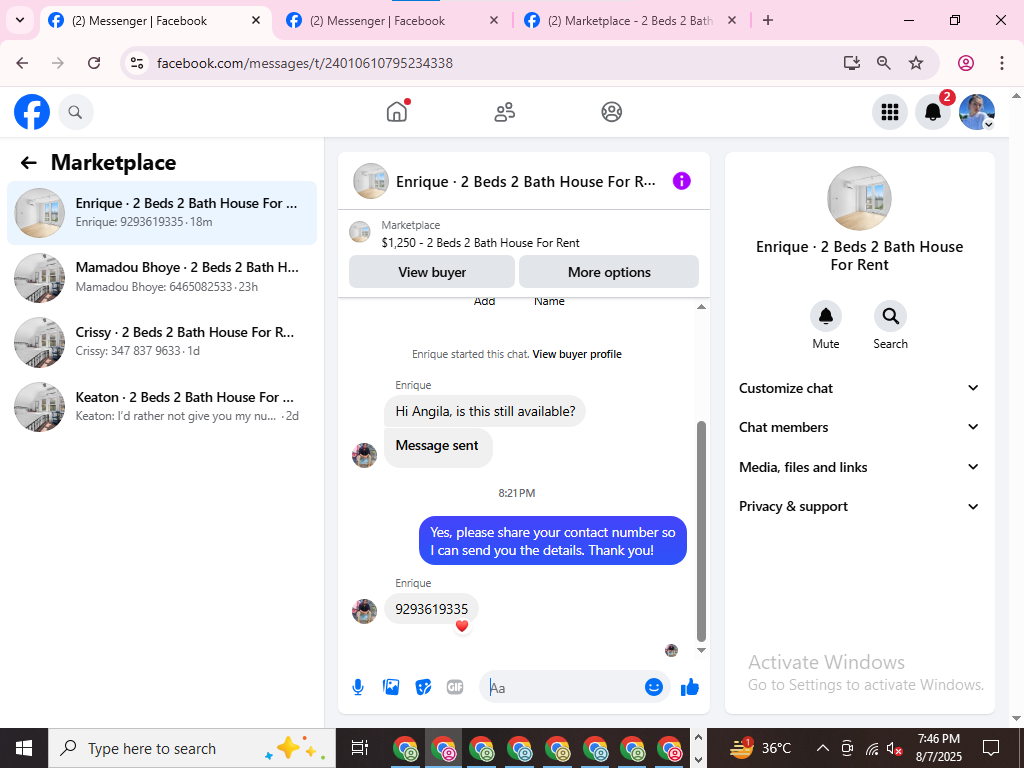Image resolution: width=1024 pixels, height=768 pixels.
Task: Open the $1,250 2 Beds listing banner
Action: pyautogui.click(x=524, y=234)
